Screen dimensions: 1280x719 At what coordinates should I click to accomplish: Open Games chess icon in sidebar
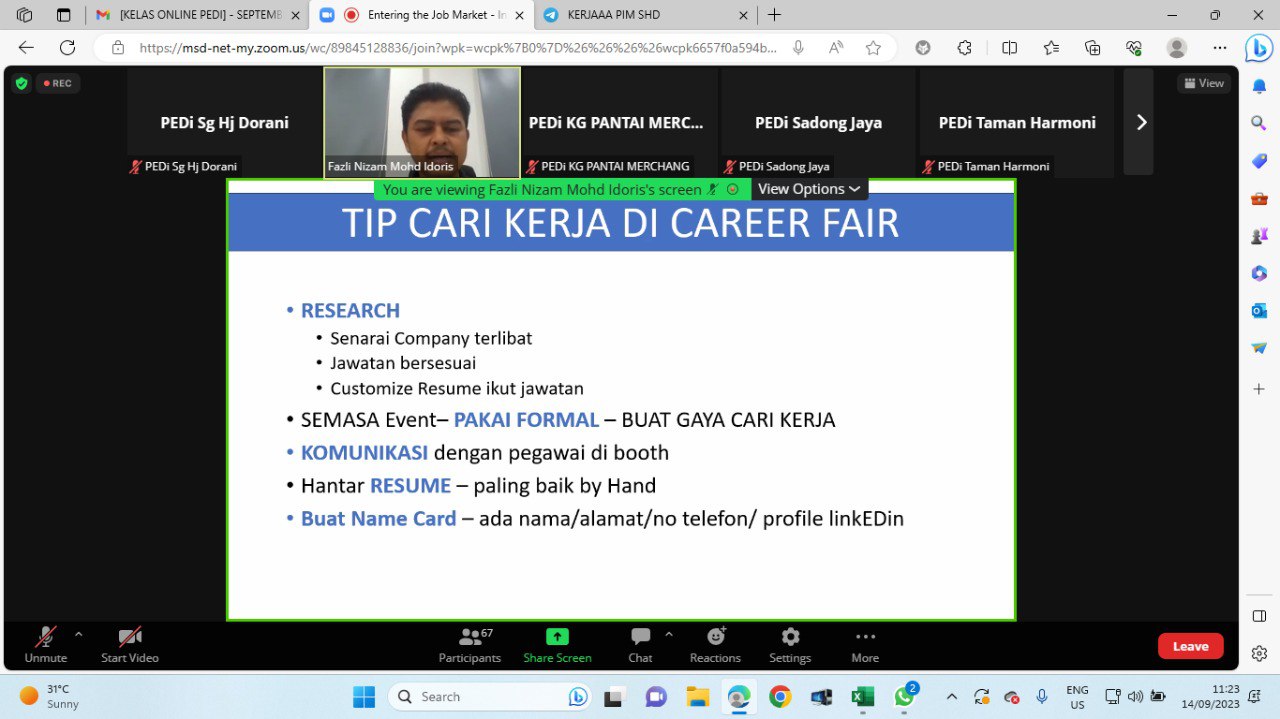tap(1259, 236)
